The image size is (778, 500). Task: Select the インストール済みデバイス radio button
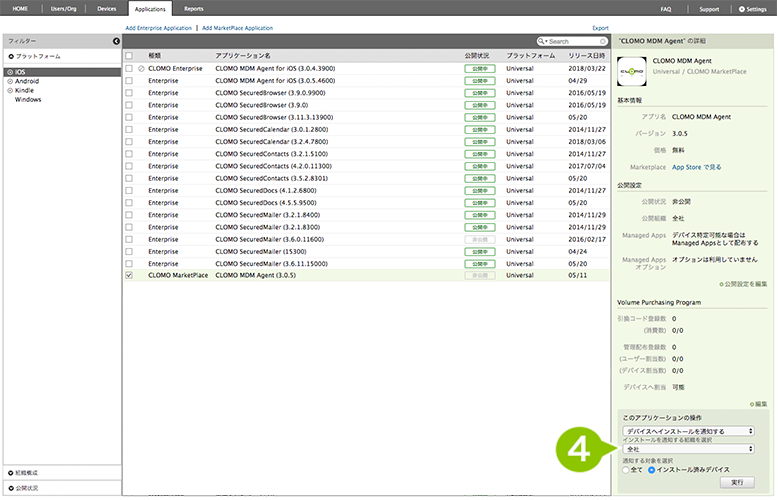pos(651,470)
